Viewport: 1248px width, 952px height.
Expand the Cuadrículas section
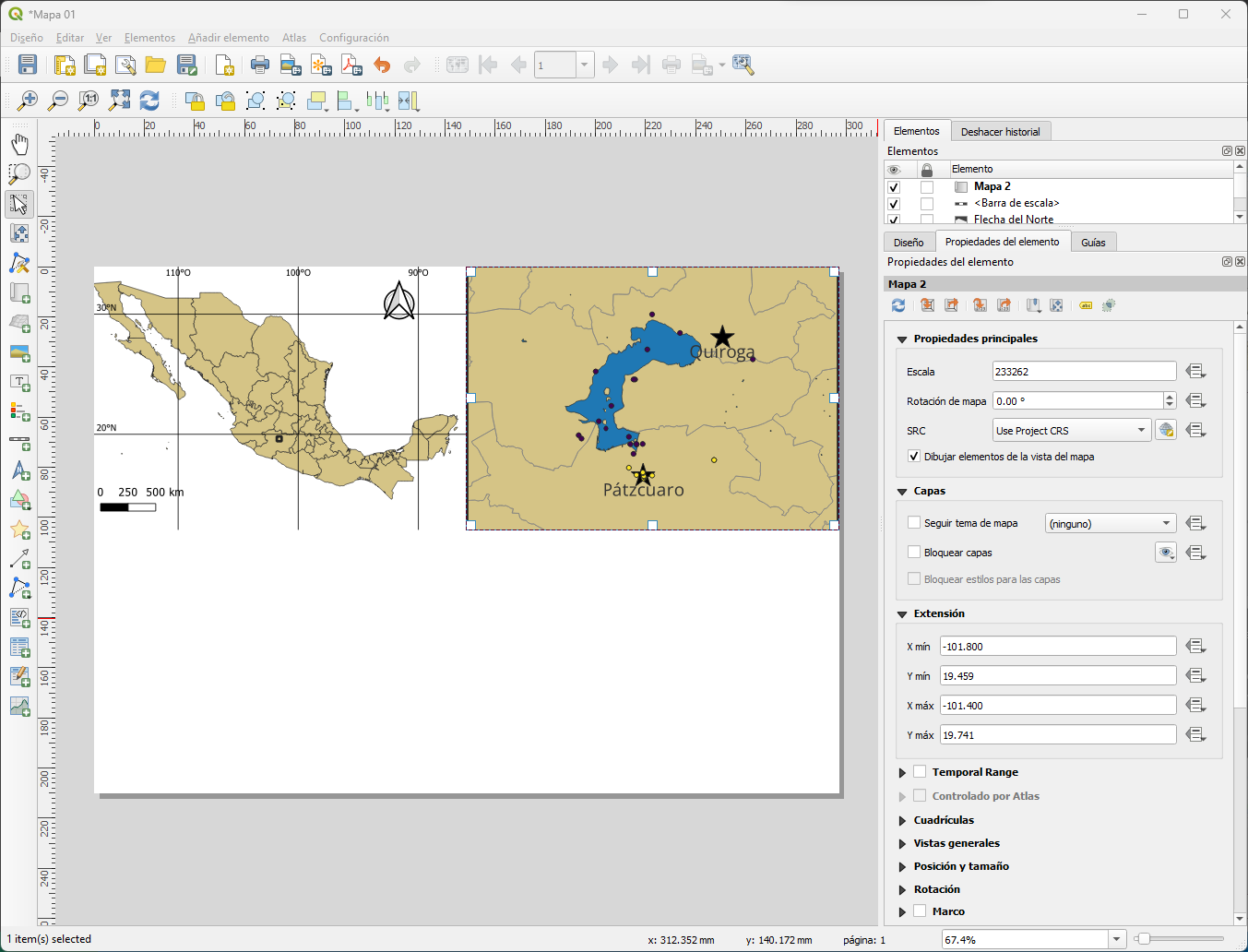(902, 820)
